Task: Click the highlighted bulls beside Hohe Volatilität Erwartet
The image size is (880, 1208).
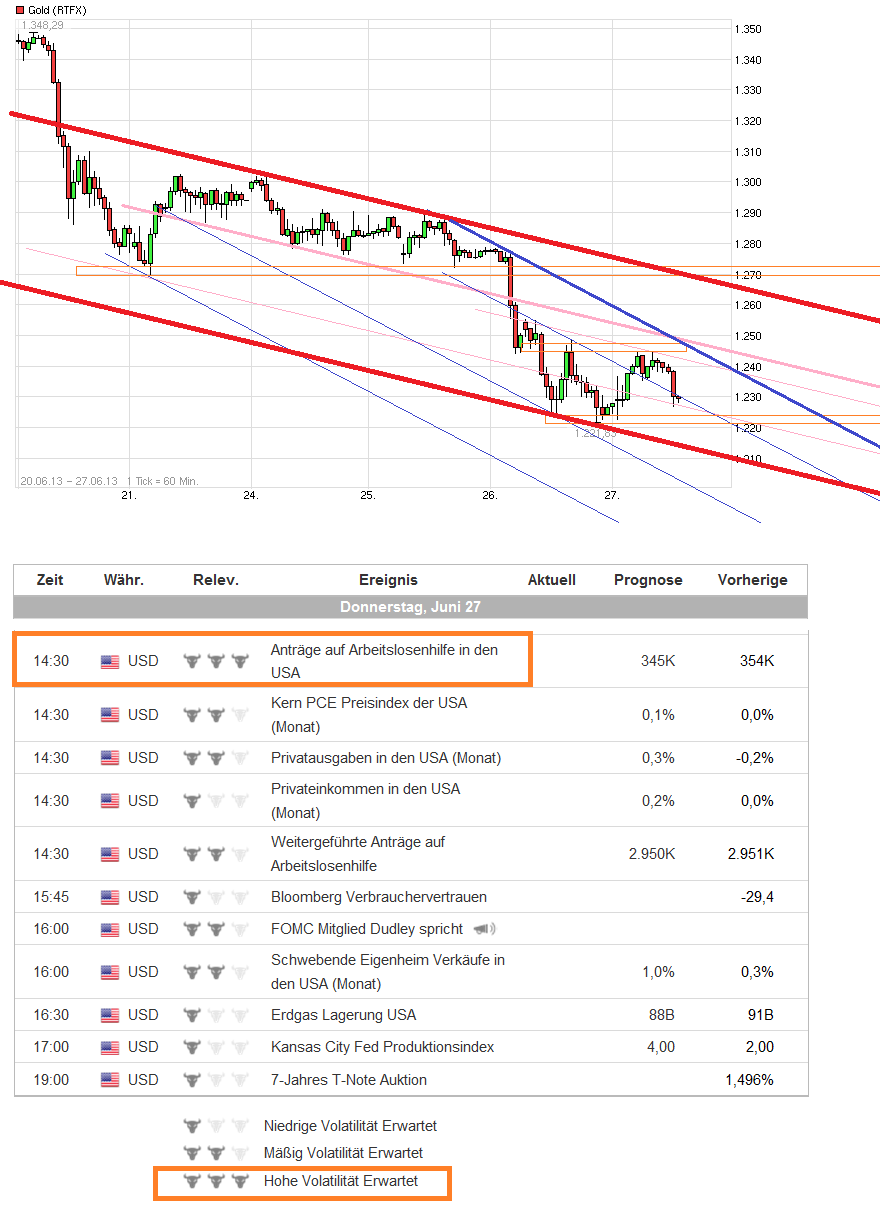Action: click(x=215, y=1182)
